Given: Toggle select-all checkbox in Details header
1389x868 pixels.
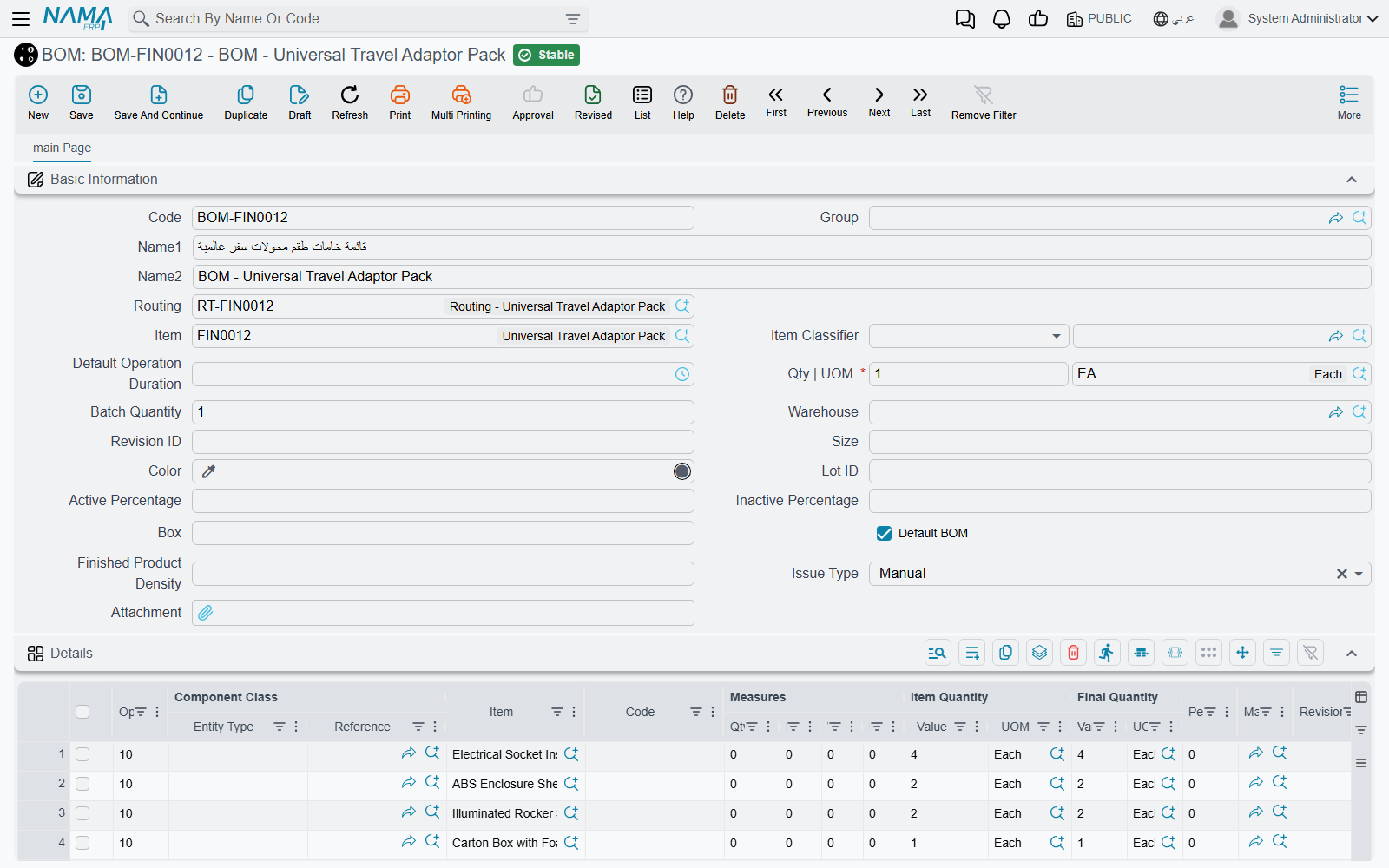Looking at the screenshot, I should coord(82,712).
